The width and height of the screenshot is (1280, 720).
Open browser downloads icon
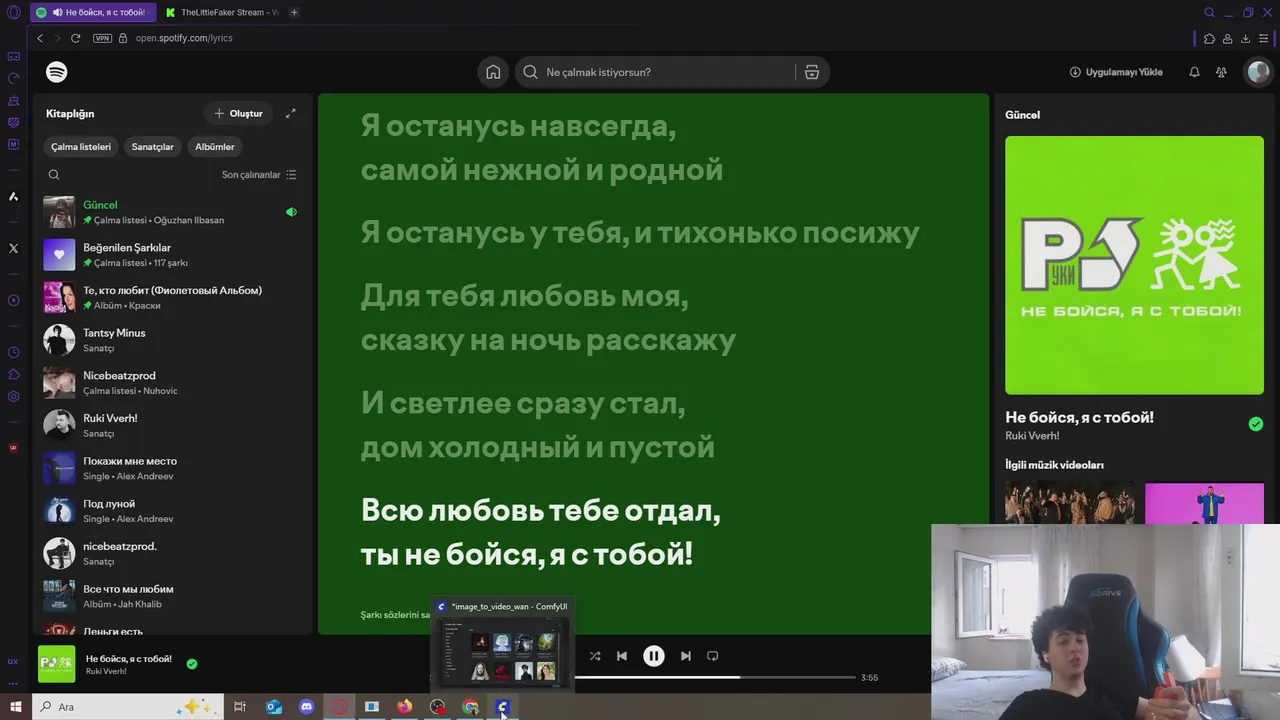[1245, 38]
